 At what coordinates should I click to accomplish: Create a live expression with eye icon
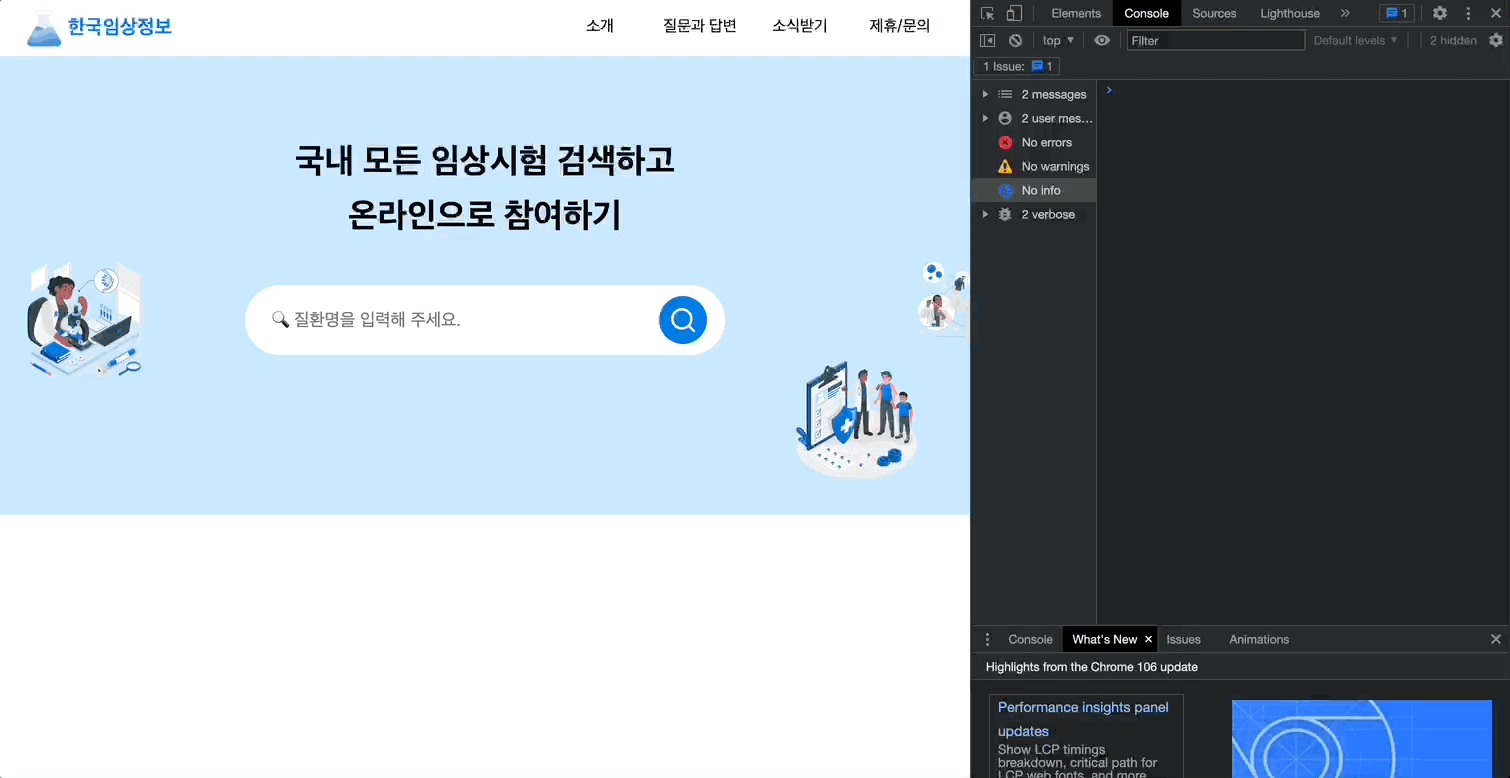pos(1102,40)
